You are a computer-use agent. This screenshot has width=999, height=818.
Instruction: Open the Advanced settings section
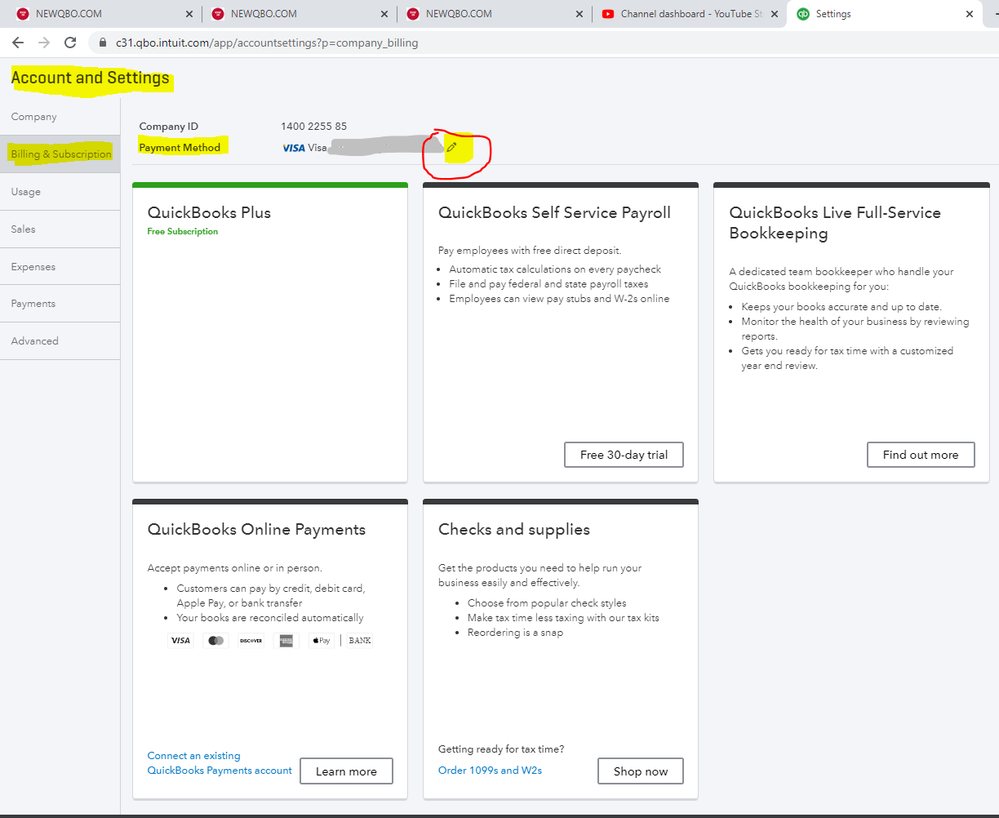pos(60,341)
